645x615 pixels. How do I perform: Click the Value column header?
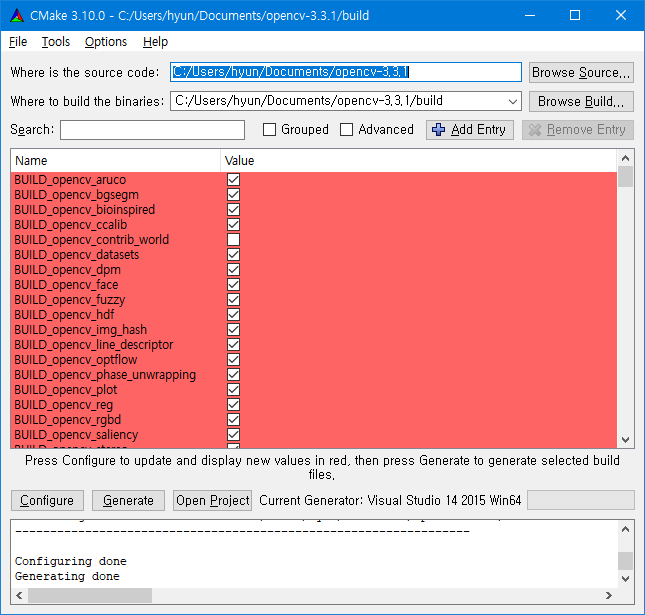click(419, 160)
